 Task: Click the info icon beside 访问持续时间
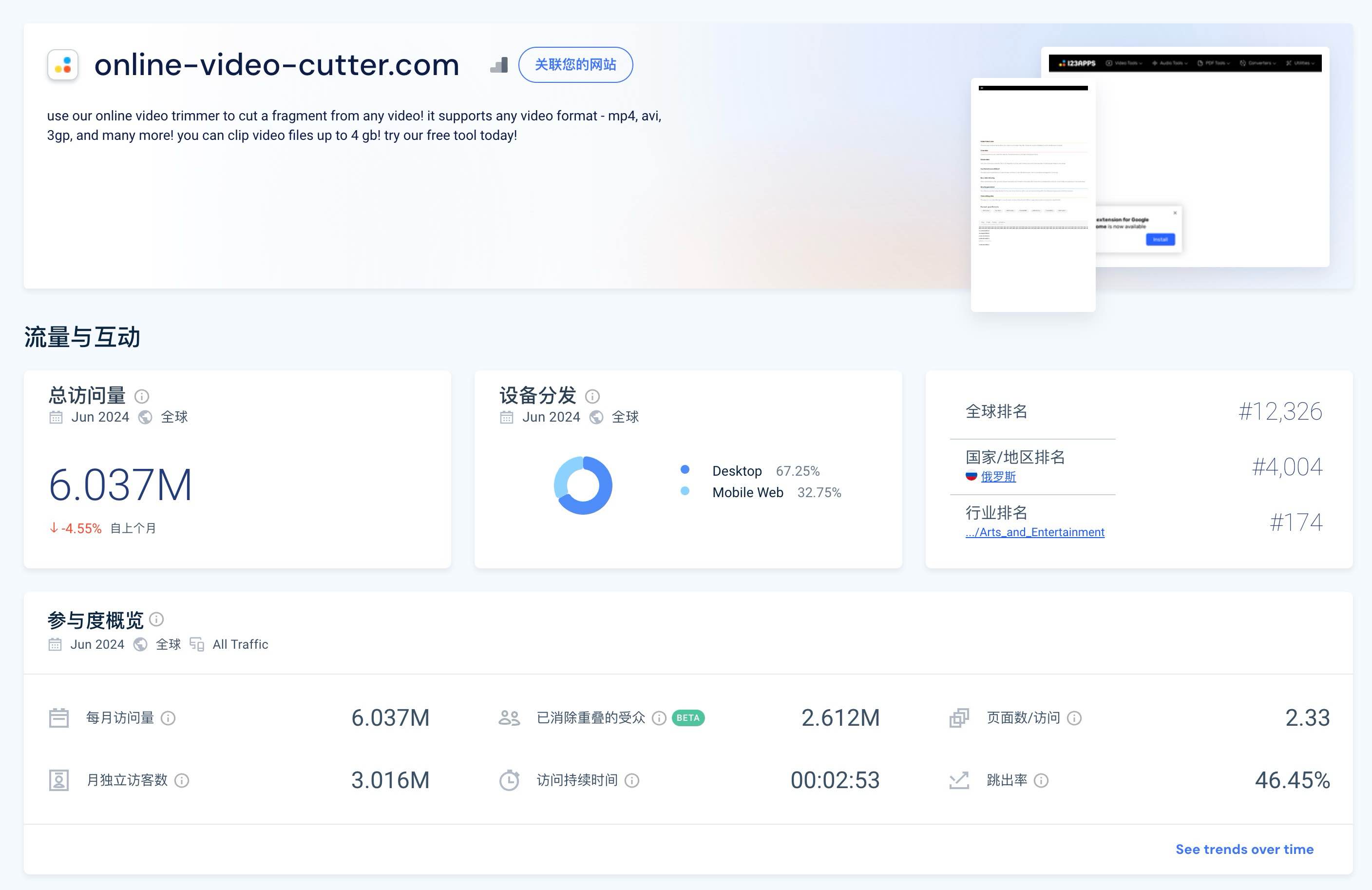pos(632,780)
